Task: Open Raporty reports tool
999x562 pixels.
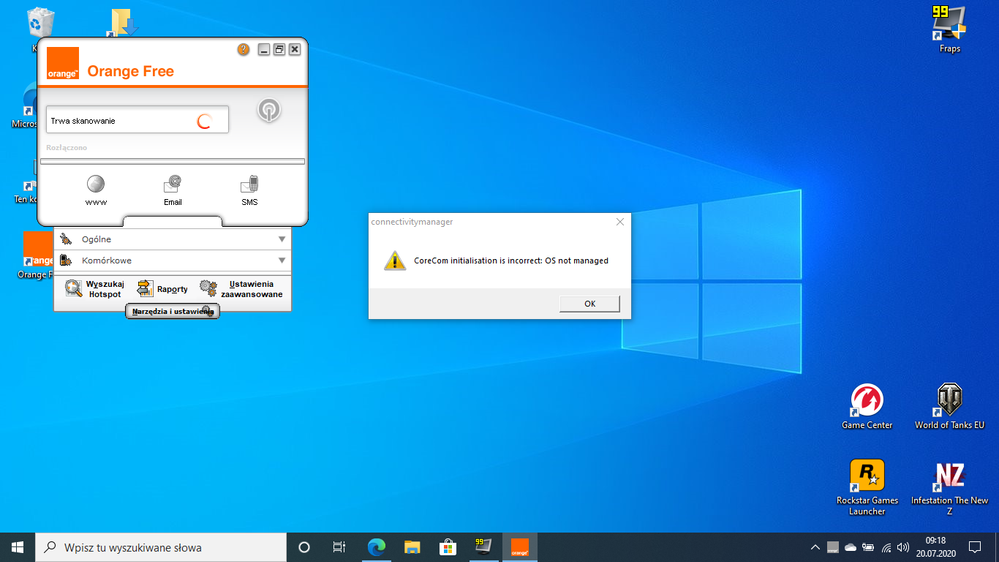Action: pos(162,289)
